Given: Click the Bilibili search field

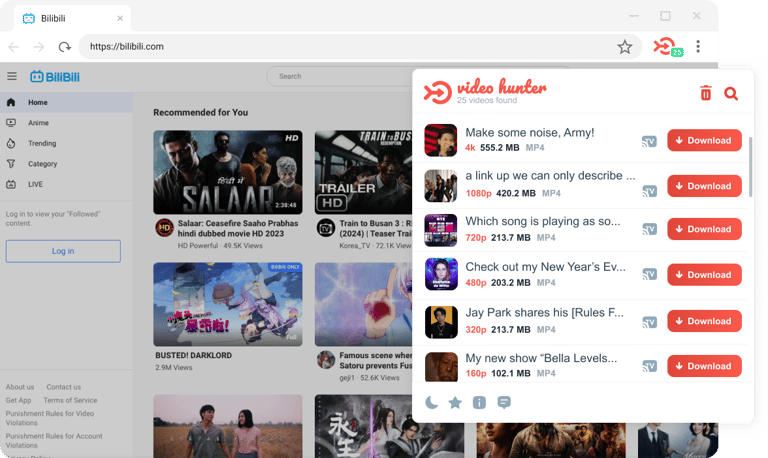Looking at the screenshot, I should tap(340, 76).
